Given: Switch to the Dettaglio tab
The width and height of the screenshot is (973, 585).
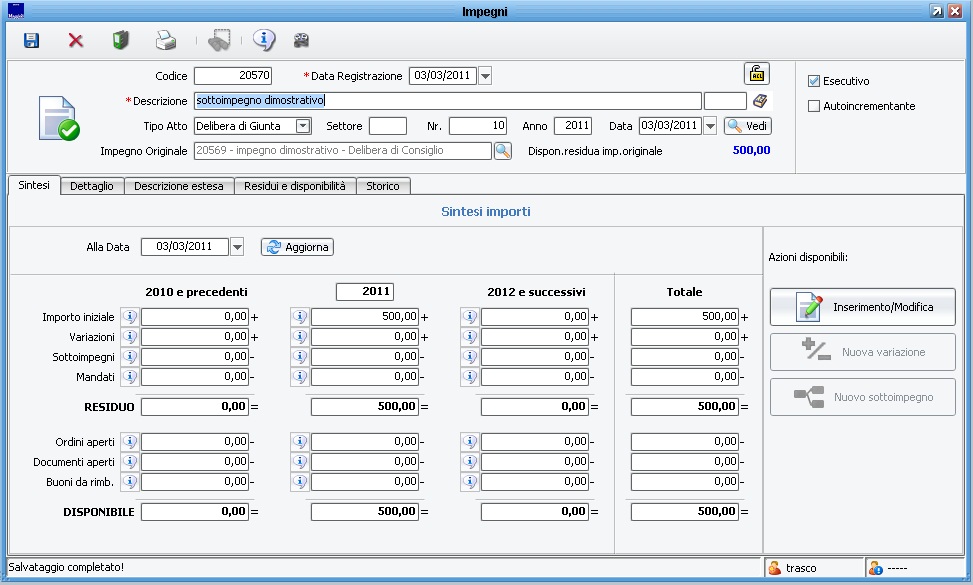Looking at the screenshot, I should coord(92,186).
